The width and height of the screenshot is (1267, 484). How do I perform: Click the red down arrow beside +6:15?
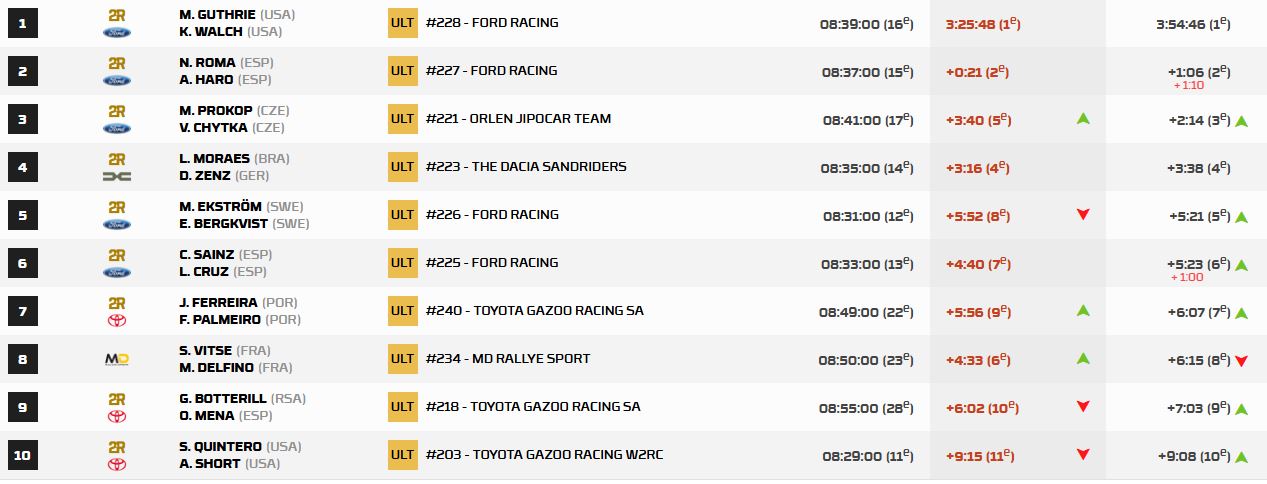click(1241, 361)
